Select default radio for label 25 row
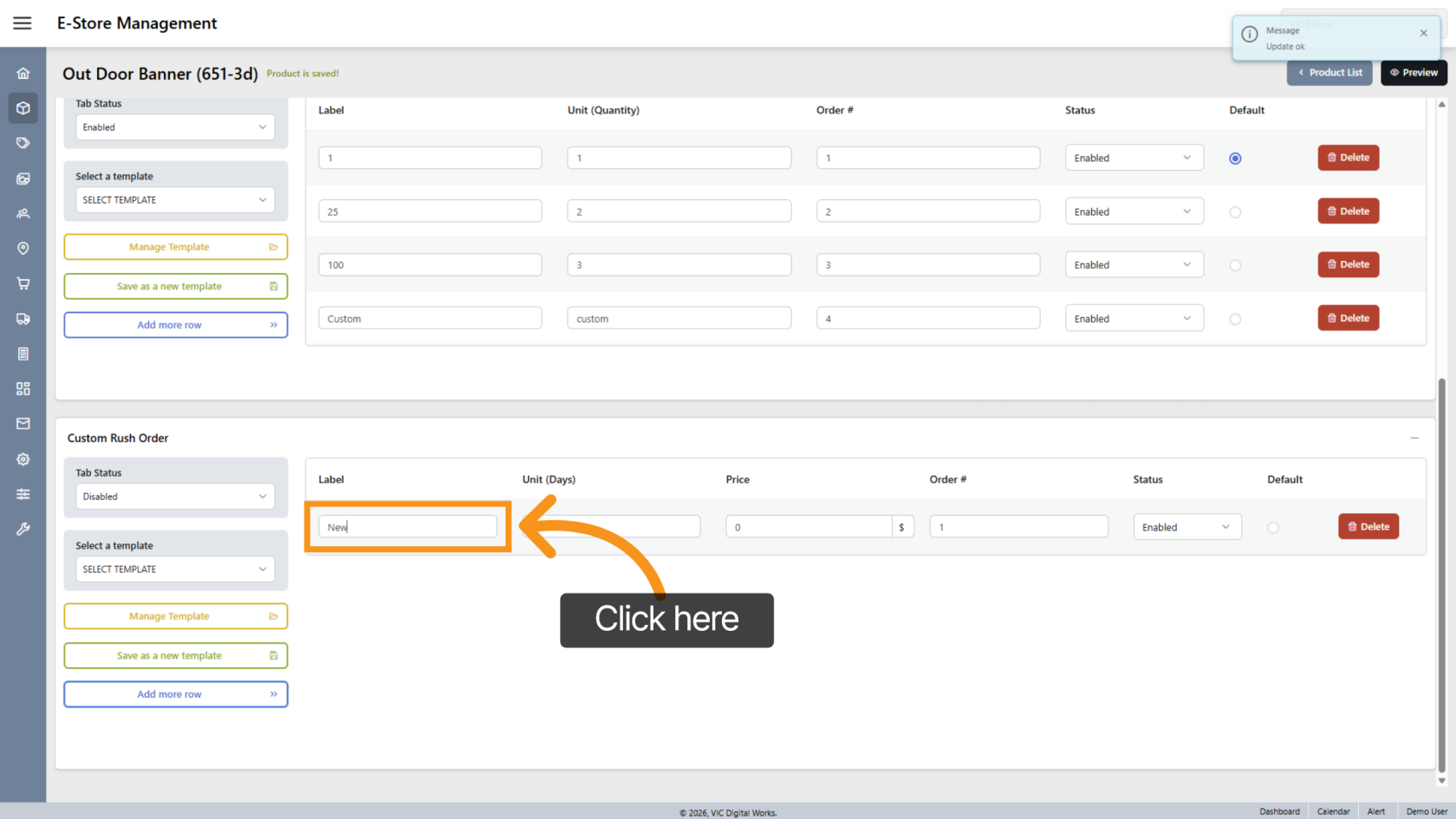Screen dimensions: 1456x819 click(x=1235, y=212)
